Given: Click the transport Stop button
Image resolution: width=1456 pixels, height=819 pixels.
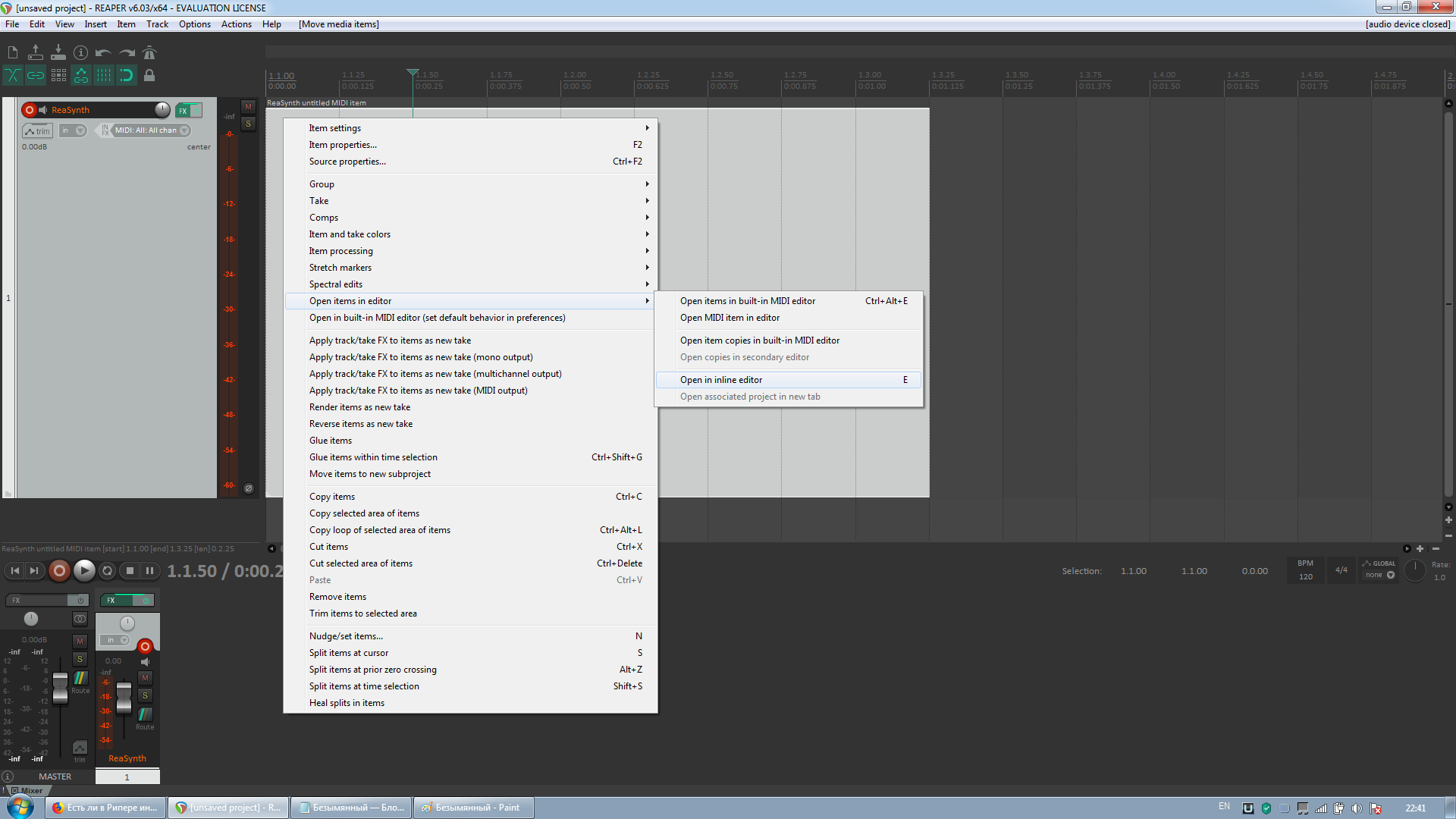Looking at the screenshot, I should click(130, 571).
